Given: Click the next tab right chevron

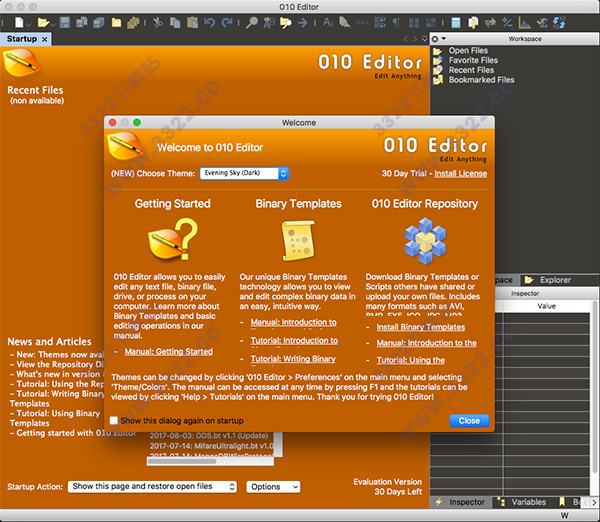Looking at the screenshot, I should (x=415, y=39).
